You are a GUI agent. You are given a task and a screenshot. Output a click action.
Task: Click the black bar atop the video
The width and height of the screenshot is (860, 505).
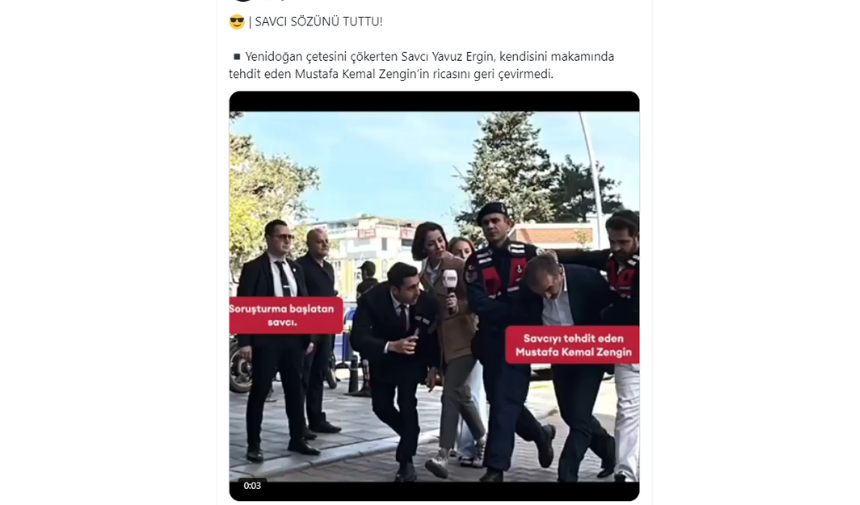tap(434, 102)
